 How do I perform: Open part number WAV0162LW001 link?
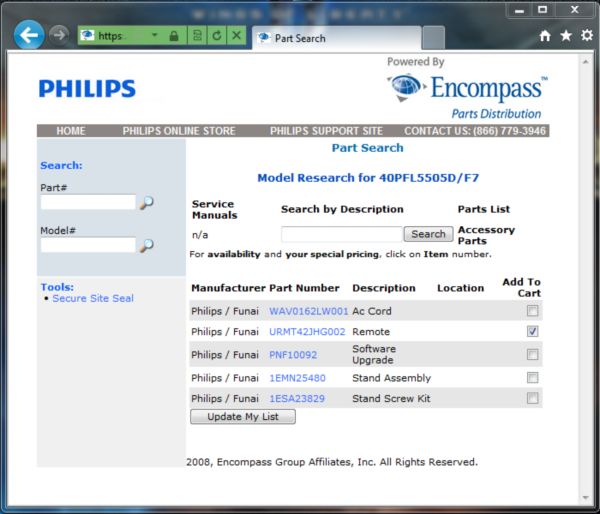tap(308, 311)
